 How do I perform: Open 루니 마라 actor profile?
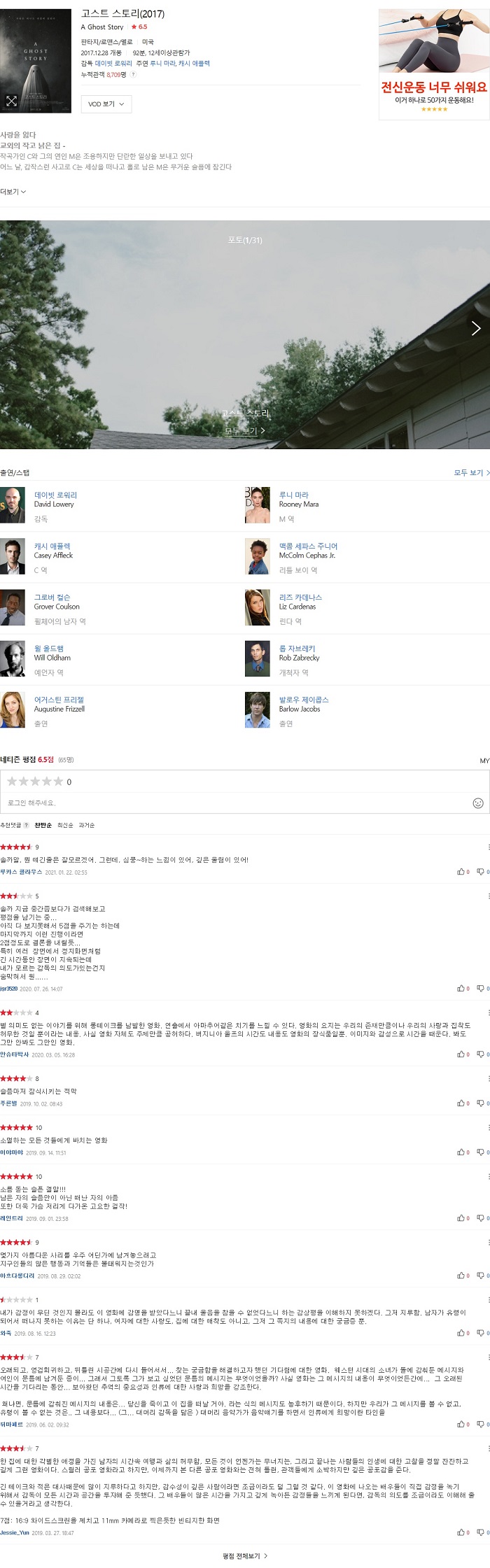tap(293, 495)
